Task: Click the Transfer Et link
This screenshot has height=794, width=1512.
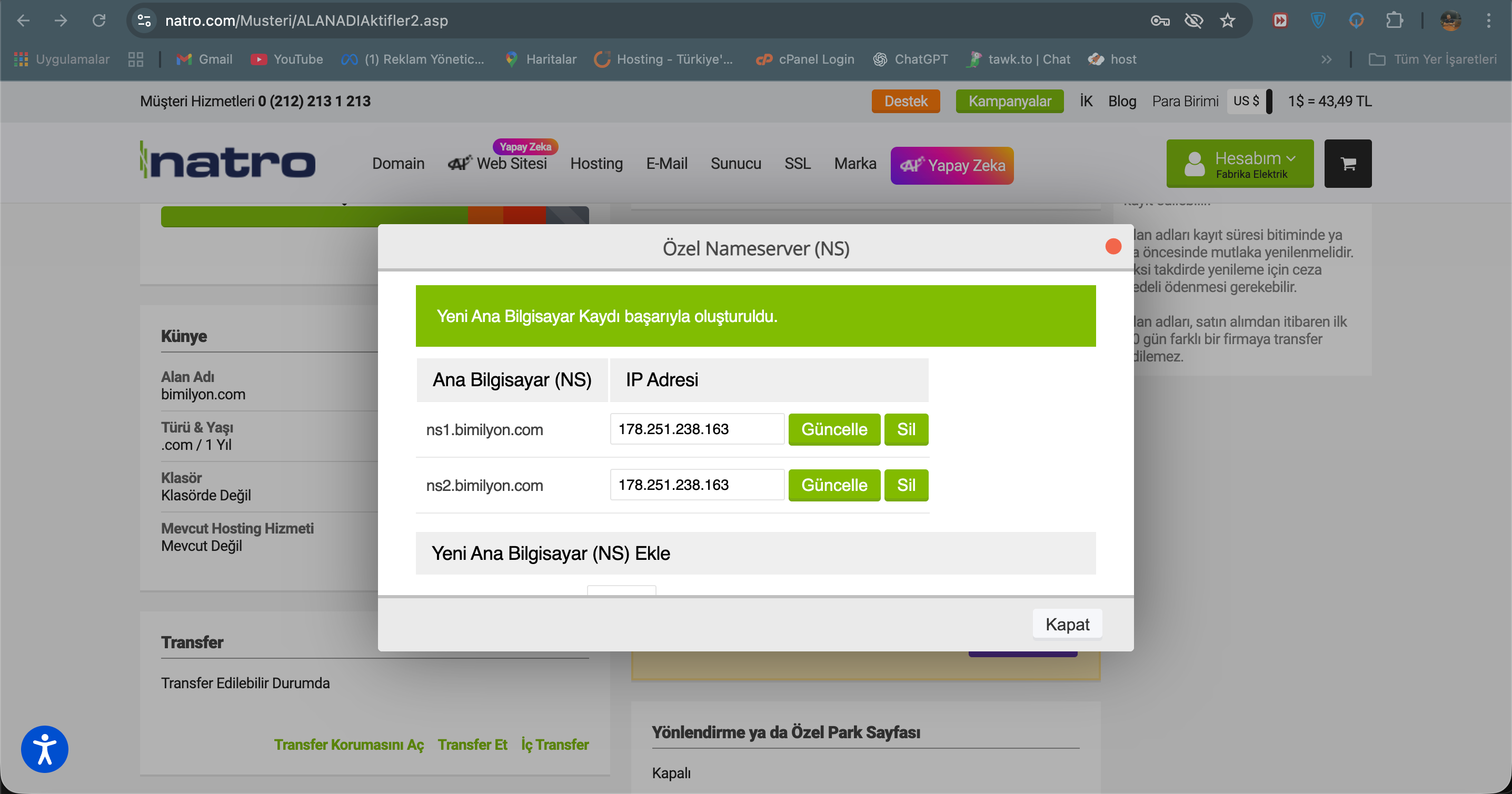Action: [473, 744]
